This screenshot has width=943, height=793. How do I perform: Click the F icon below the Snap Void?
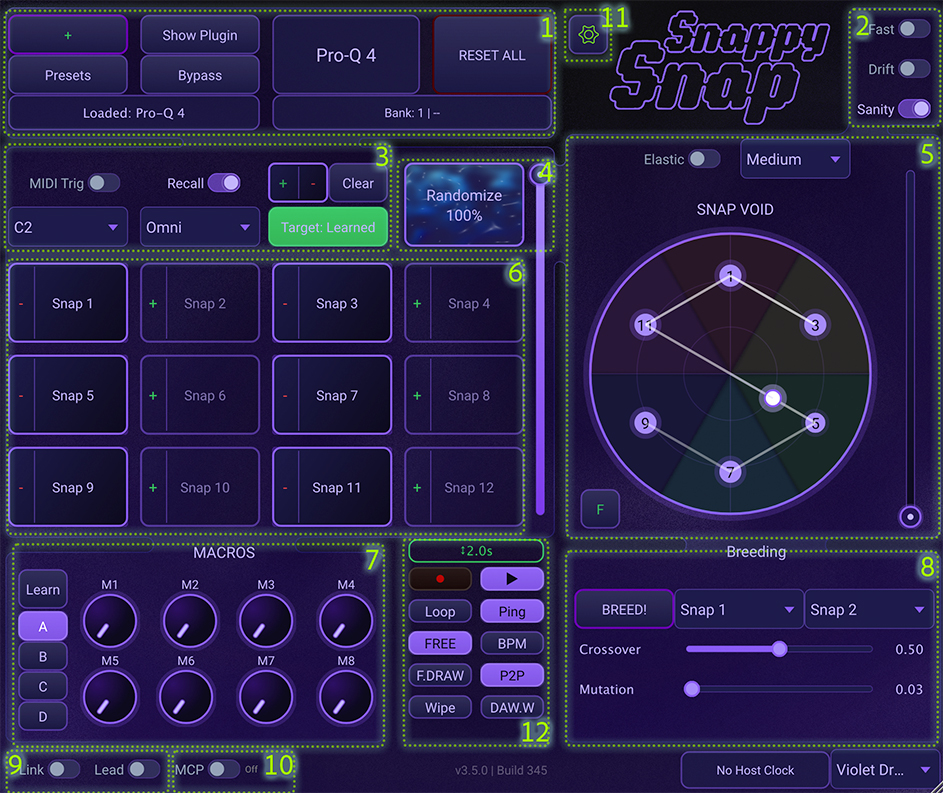point(600,509)
